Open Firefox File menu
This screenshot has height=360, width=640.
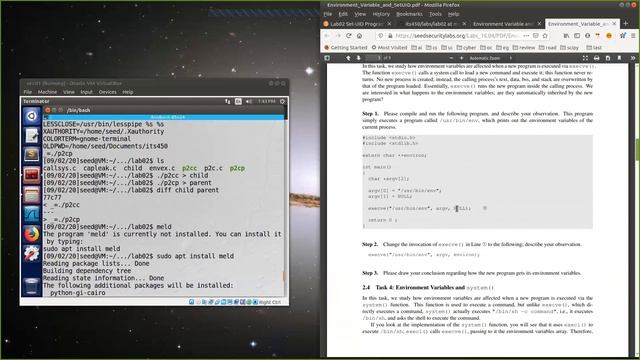pyautogui.click(x=328, y=14)
